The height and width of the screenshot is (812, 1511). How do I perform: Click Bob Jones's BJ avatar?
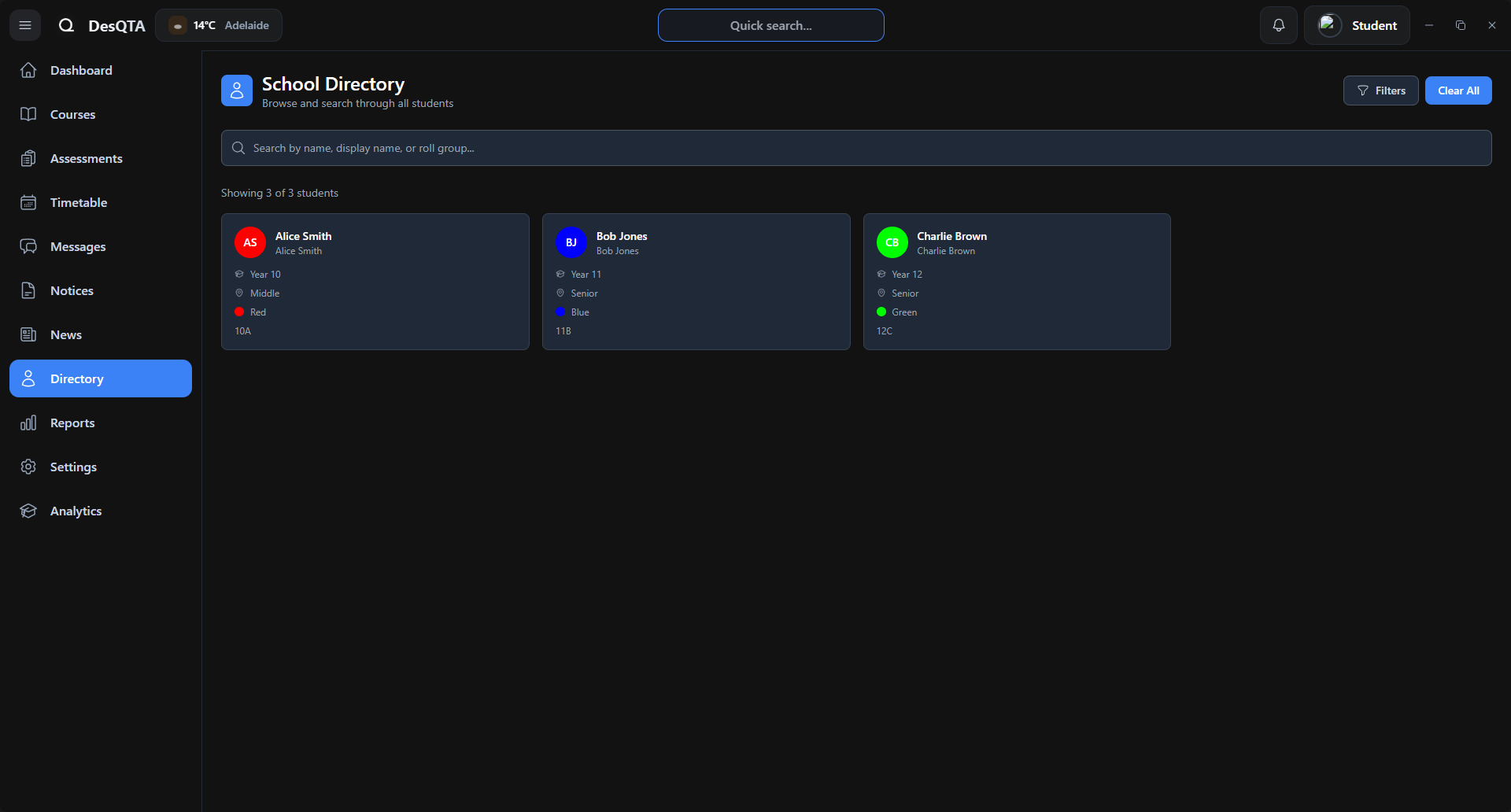click(571, 242)
